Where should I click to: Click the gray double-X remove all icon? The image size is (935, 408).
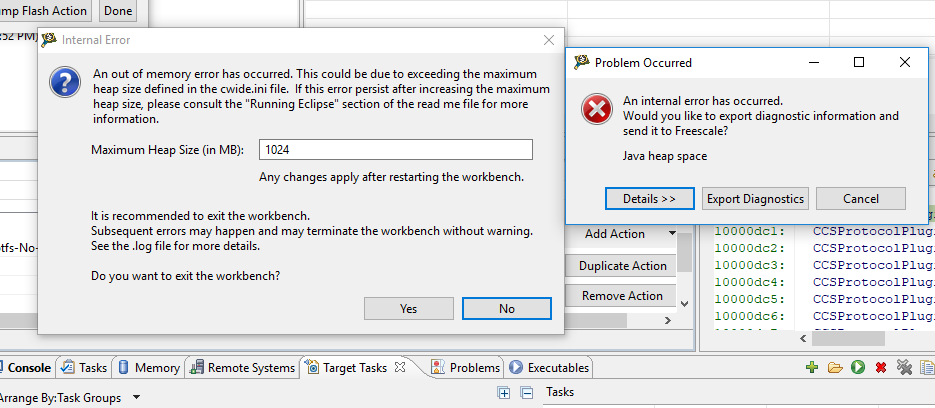pyautogui.click(x=904, y=368)
